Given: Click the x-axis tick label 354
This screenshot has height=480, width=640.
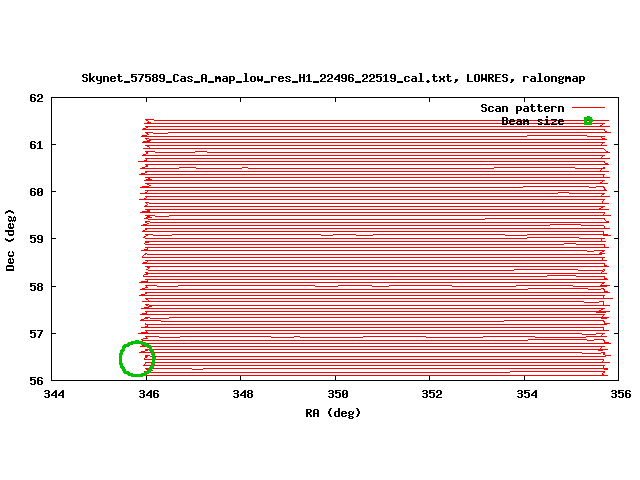Looking at the screenshot, I should [527, 394].
